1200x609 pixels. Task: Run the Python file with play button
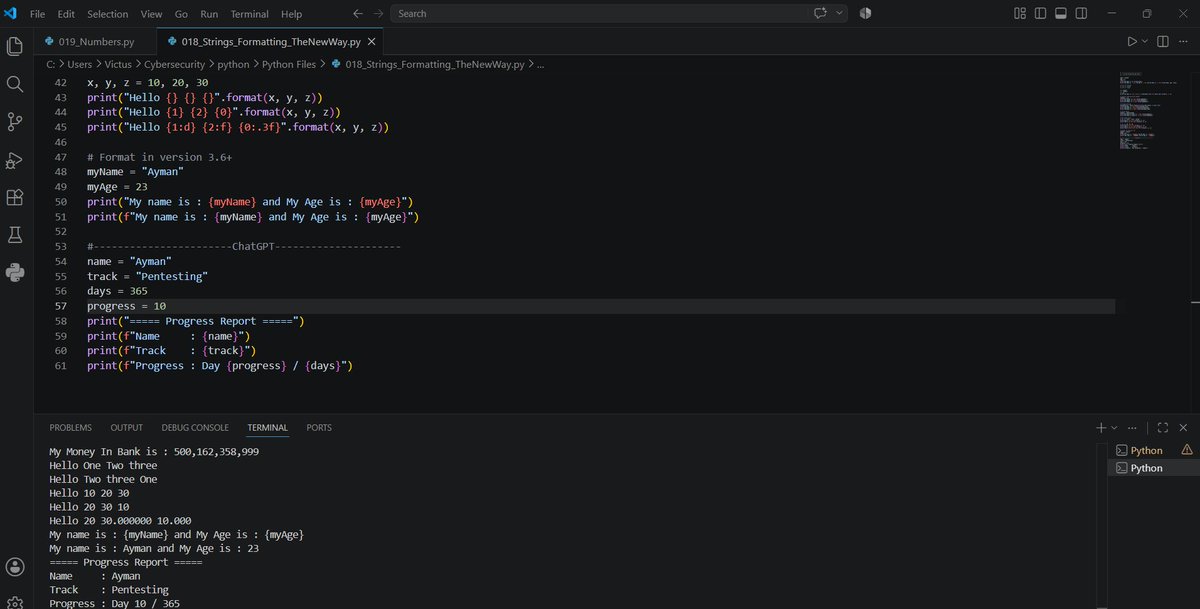pos(1131,42)
